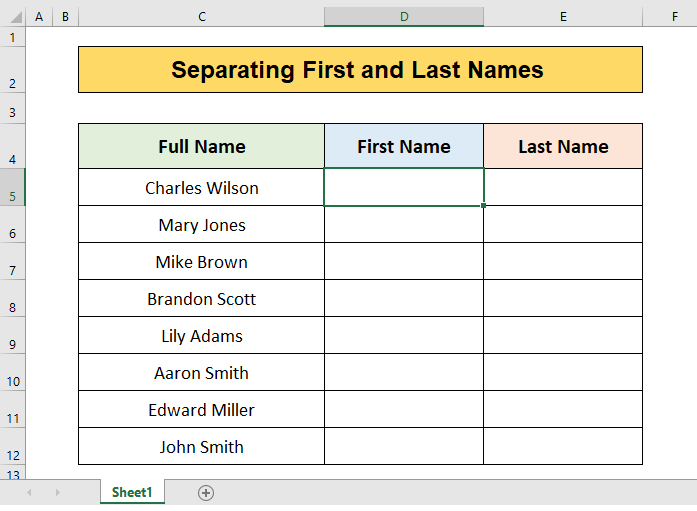Screen dimensions: 697x511
Task: Select row 5 header
Action: (x=12, y=188)
